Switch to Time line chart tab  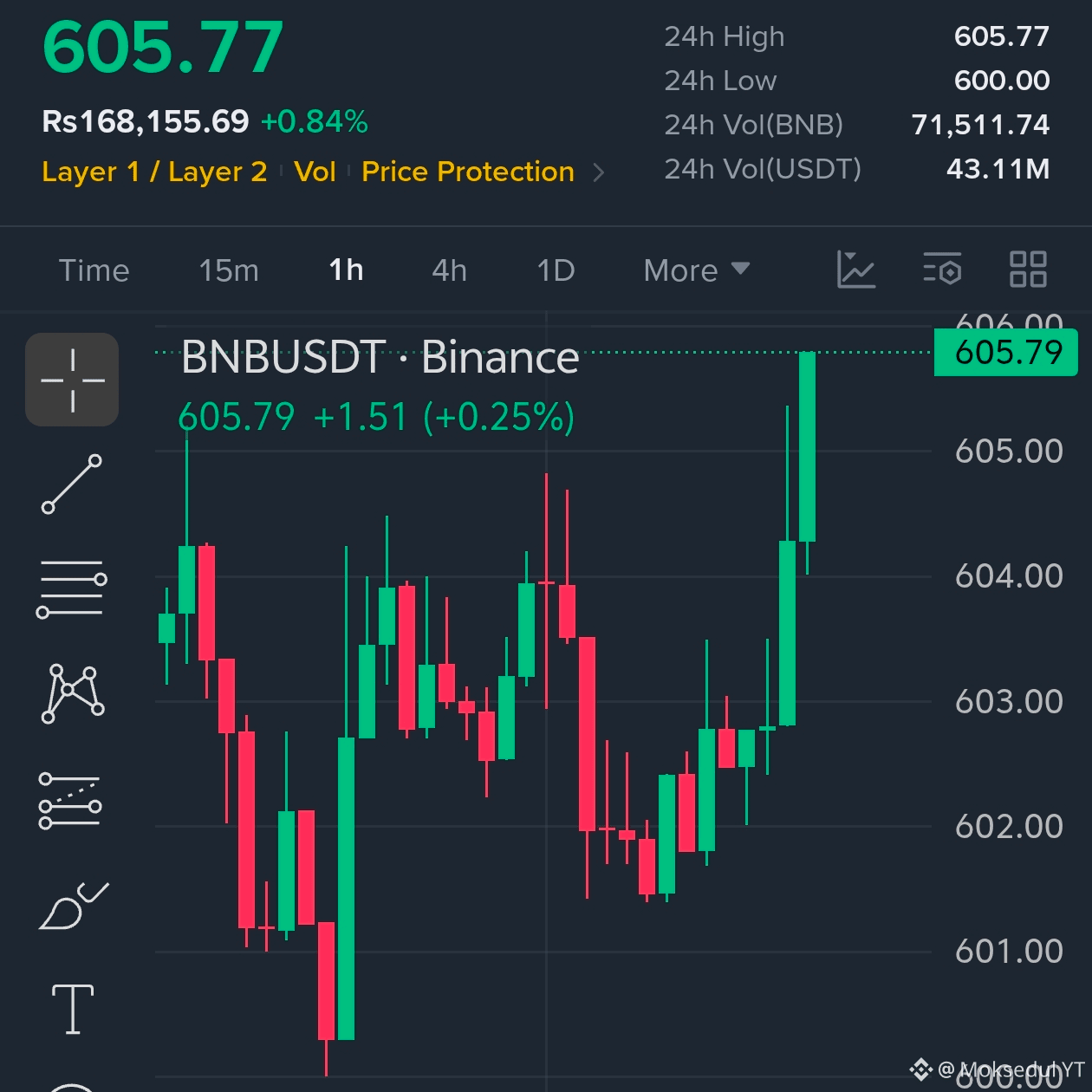(94, 270)
